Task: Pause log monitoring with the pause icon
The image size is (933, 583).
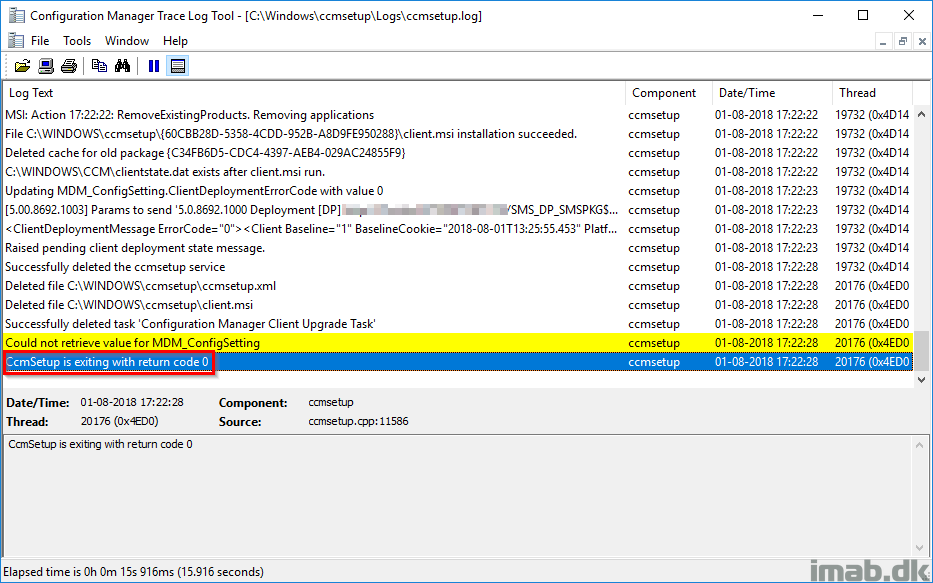Action: [154, 66]
